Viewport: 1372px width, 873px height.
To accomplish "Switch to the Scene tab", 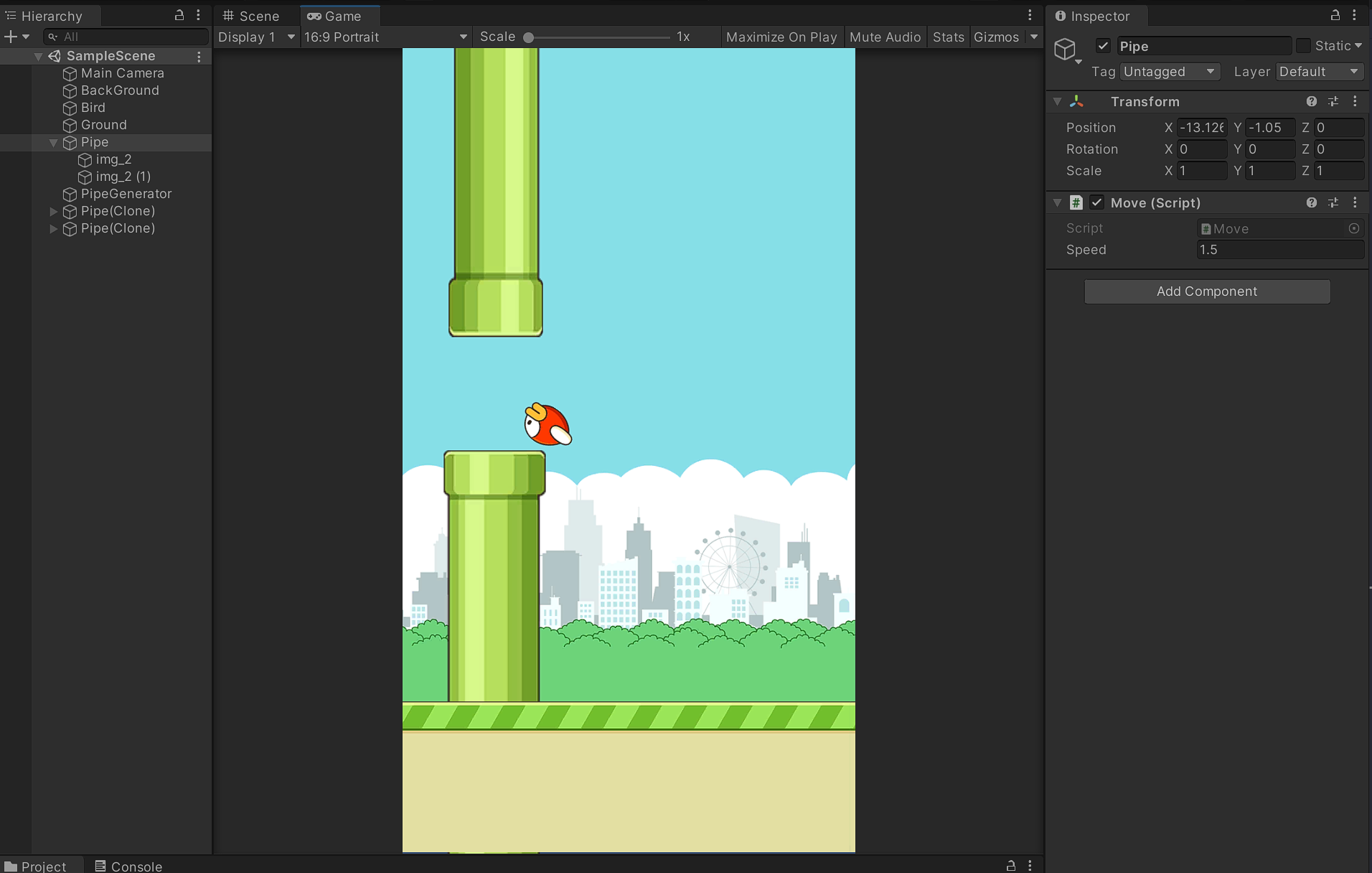I will click(x=251, y=16).
